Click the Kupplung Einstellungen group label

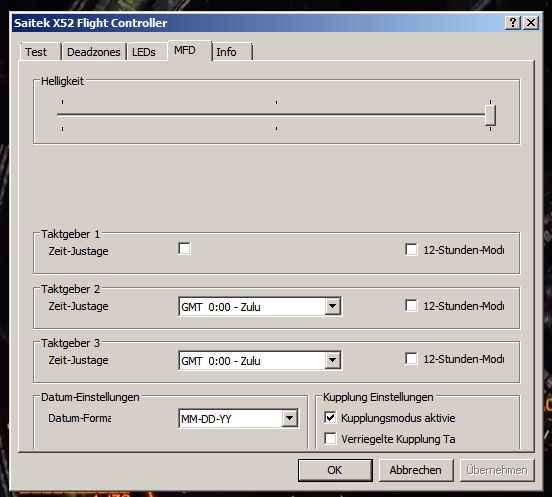coord(378,397)
